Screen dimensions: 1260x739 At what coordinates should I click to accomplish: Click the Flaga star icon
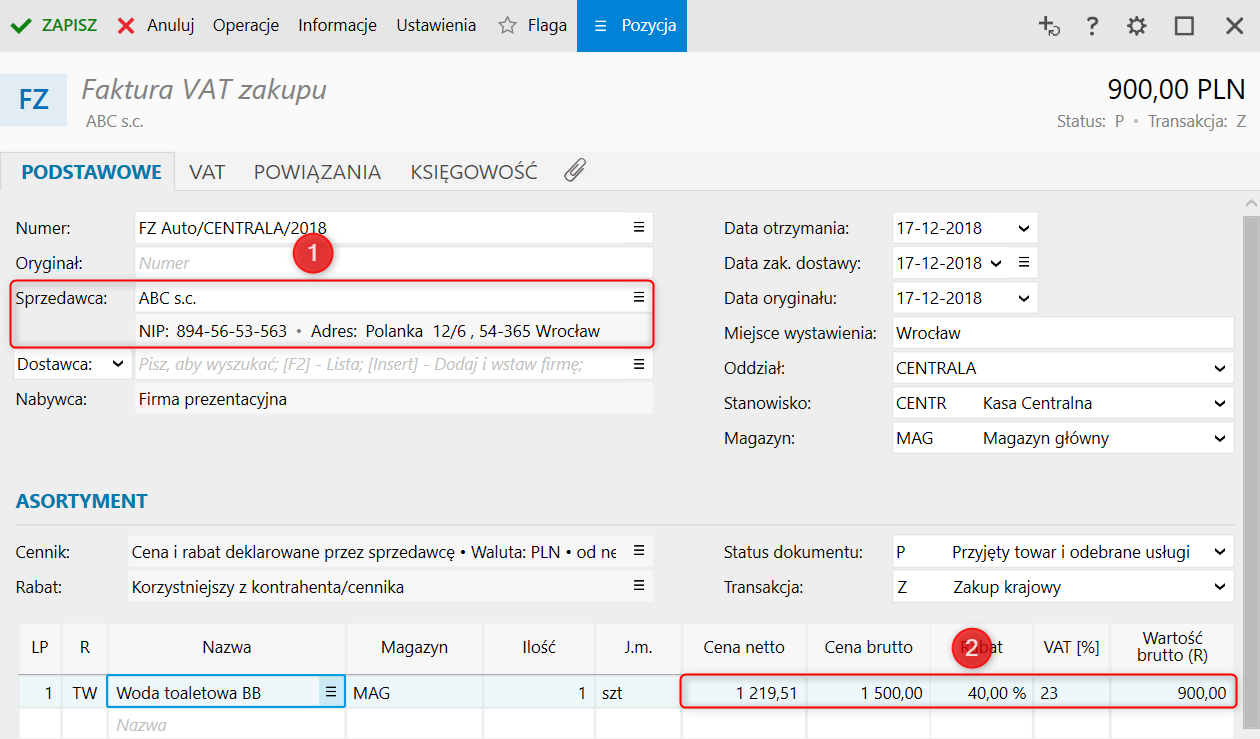coord(508,26)
